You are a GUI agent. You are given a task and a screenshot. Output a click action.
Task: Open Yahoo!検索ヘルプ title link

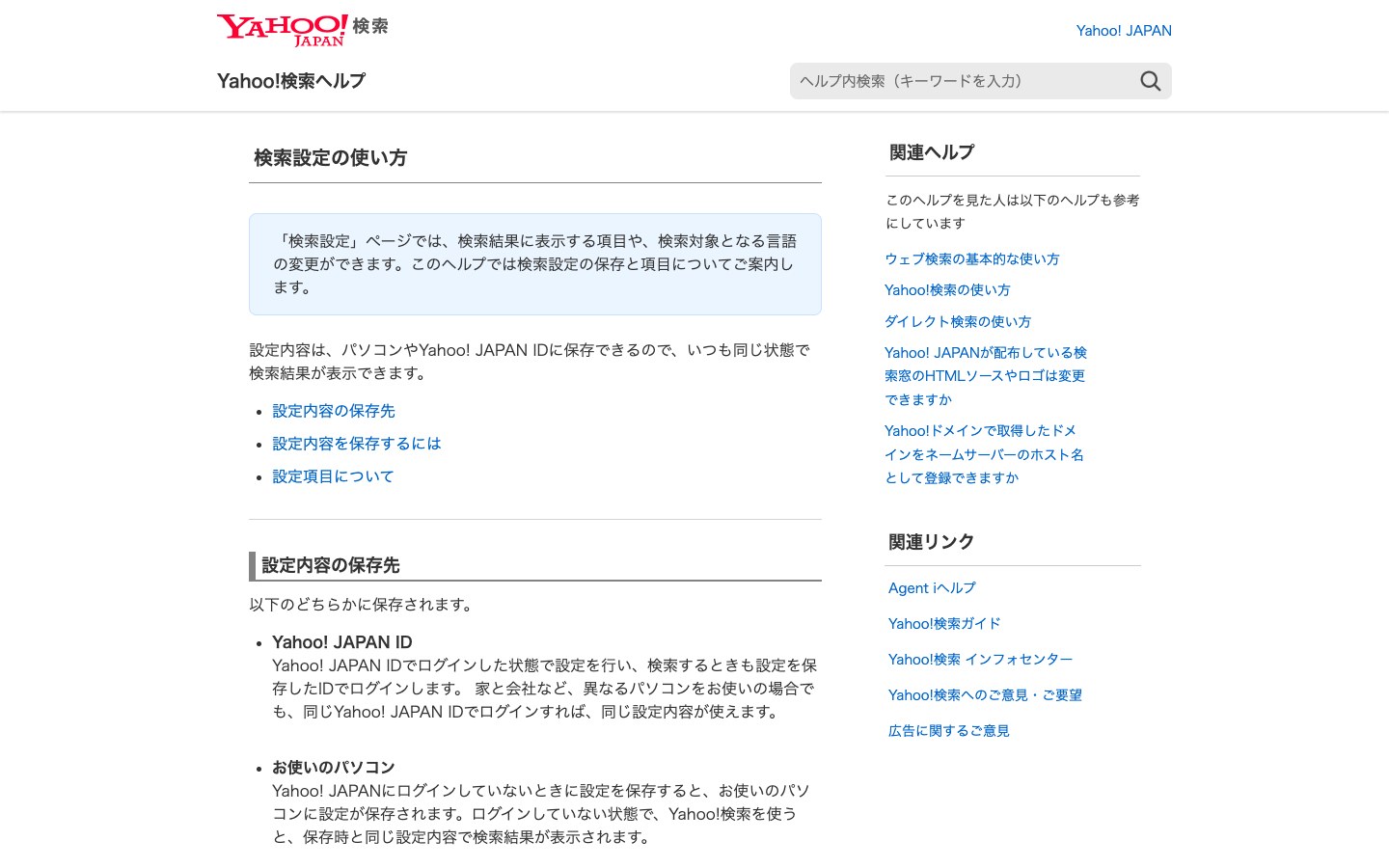click(291, 81)
